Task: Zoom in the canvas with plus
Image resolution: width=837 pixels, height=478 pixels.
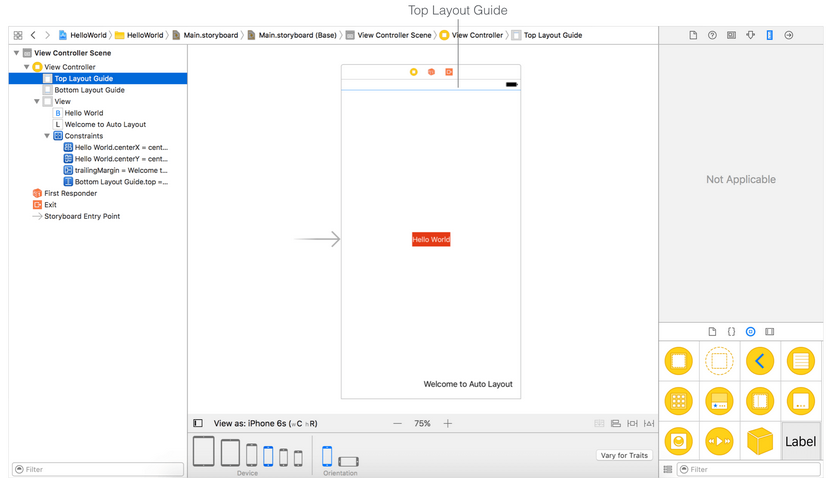Action: [448, 424]
